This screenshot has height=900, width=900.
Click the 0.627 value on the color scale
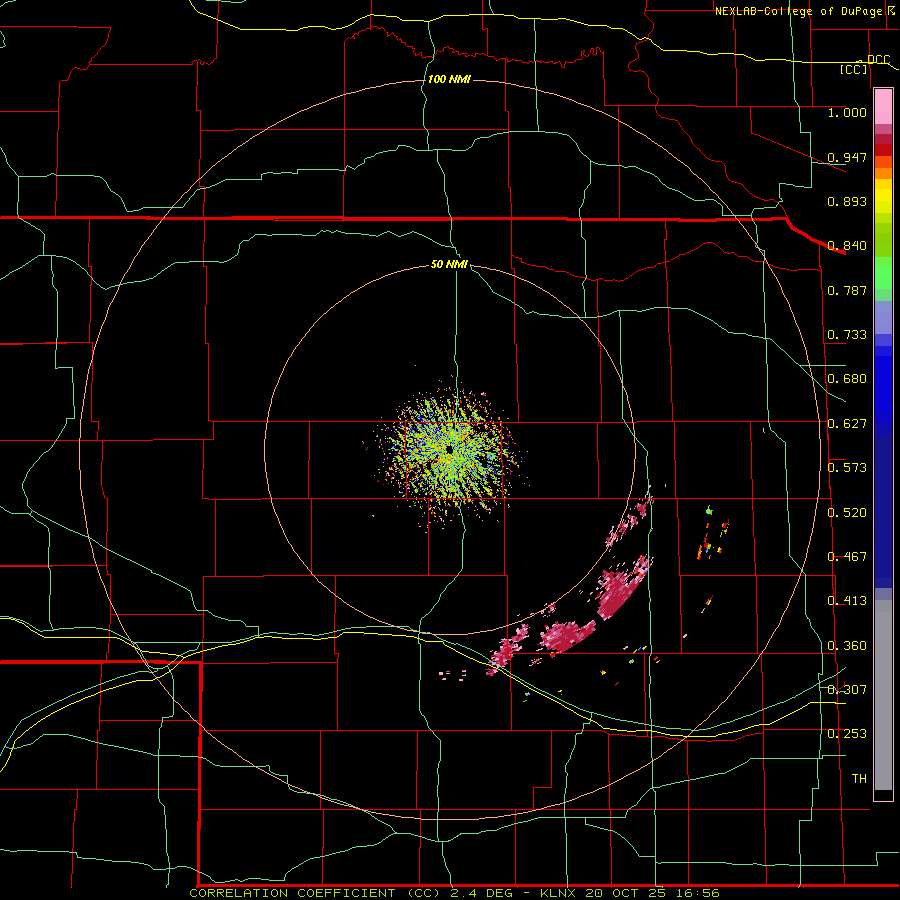coord(847,424)
